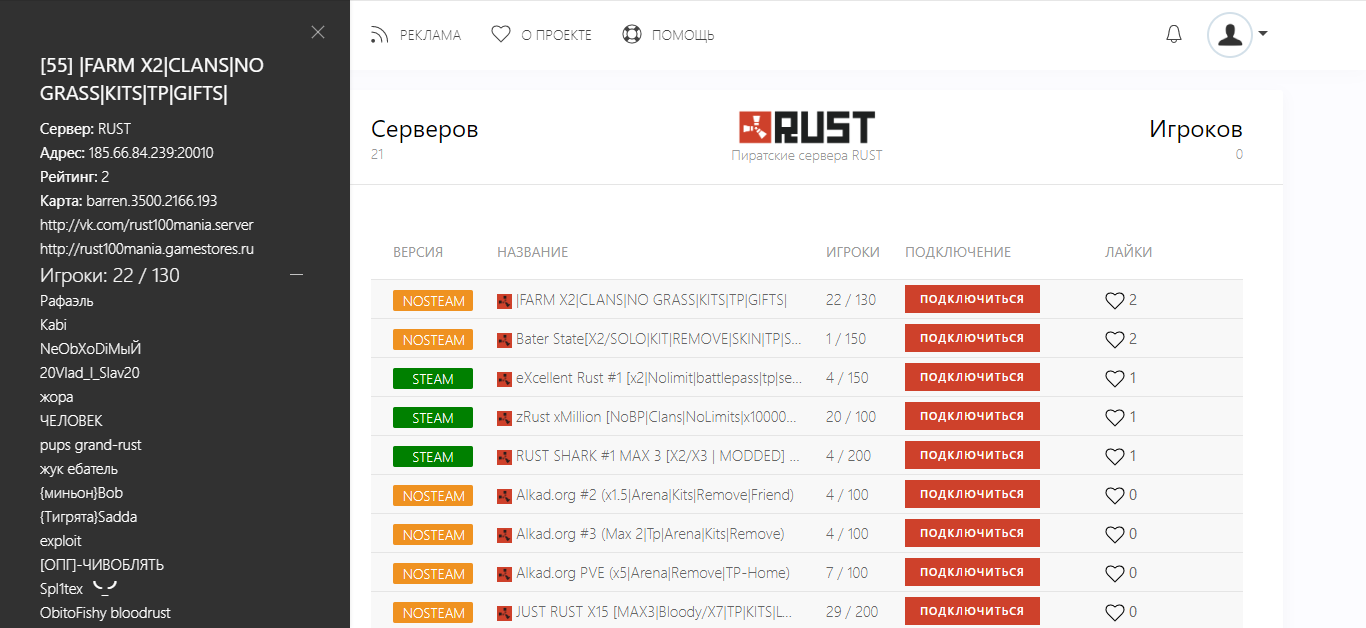Screen dimensions: 1366x628
Task: Like the Alkad.org #2 server
Action: coord(1115,495)
